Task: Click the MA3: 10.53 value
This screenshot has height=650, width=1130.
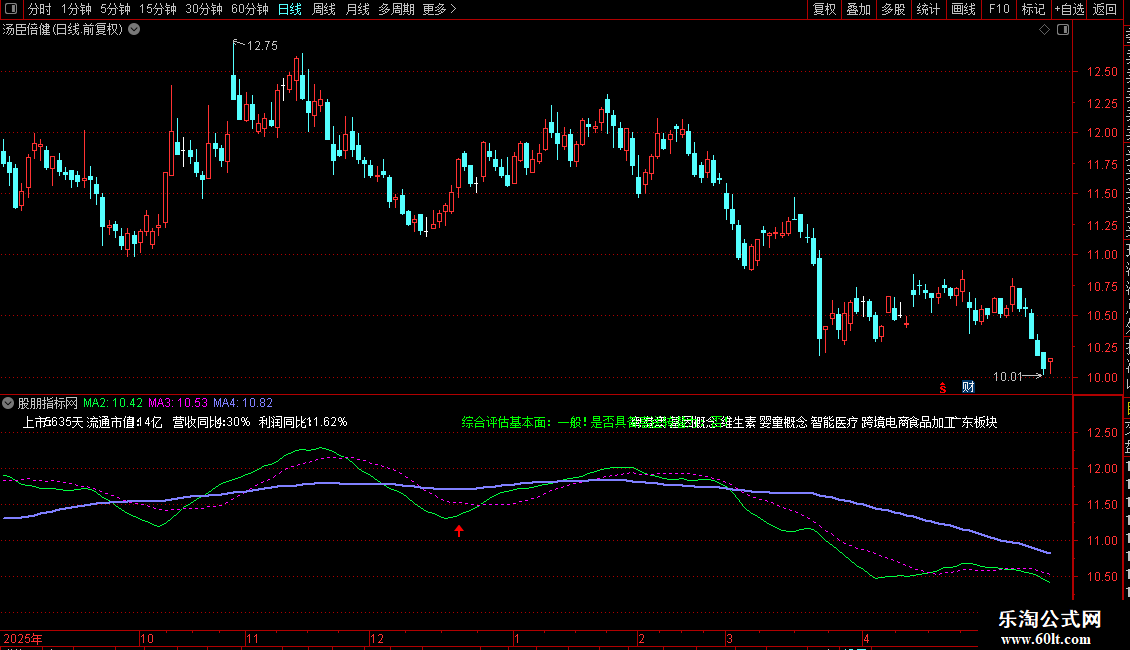Action: coord(178,403)
